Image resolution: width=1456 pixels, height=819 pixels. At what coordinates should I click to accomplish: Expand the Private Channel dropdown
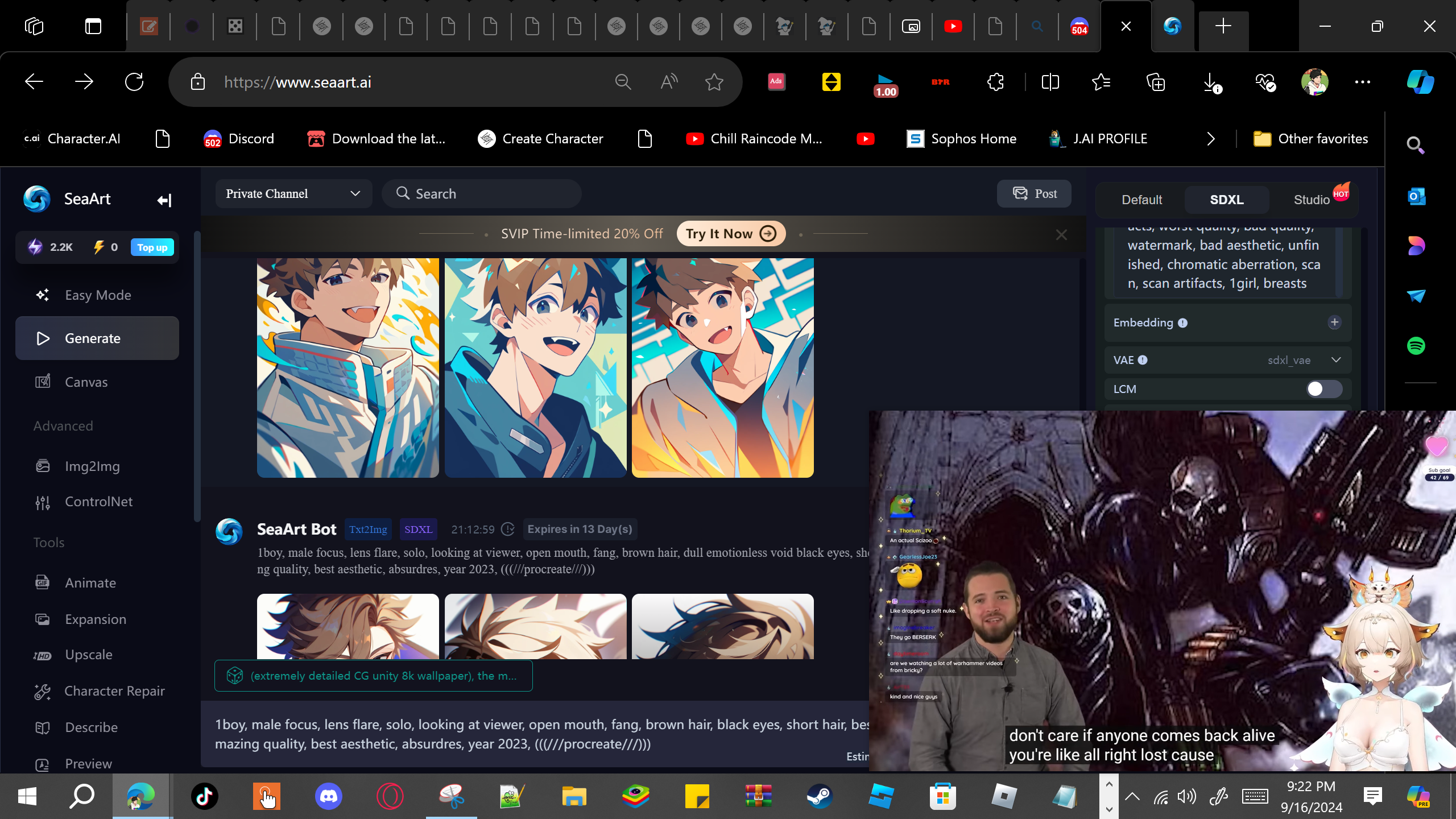point(293,194)
